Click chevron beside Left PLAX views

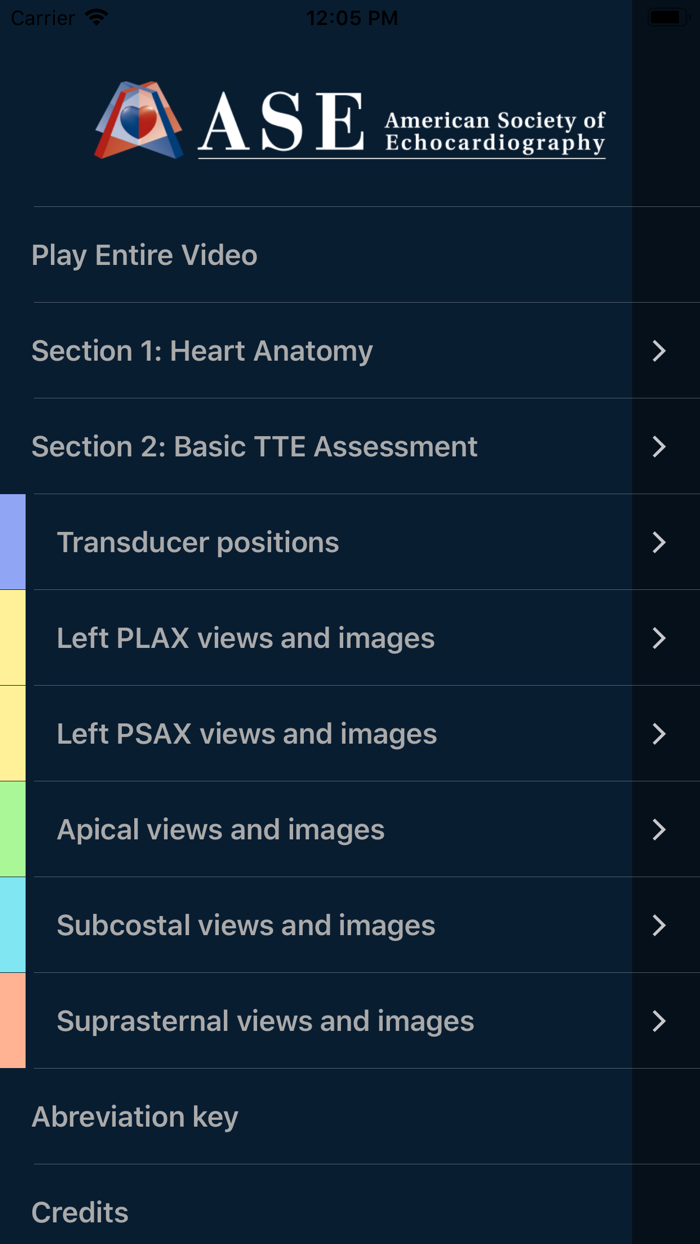click(x=659, y=638)
